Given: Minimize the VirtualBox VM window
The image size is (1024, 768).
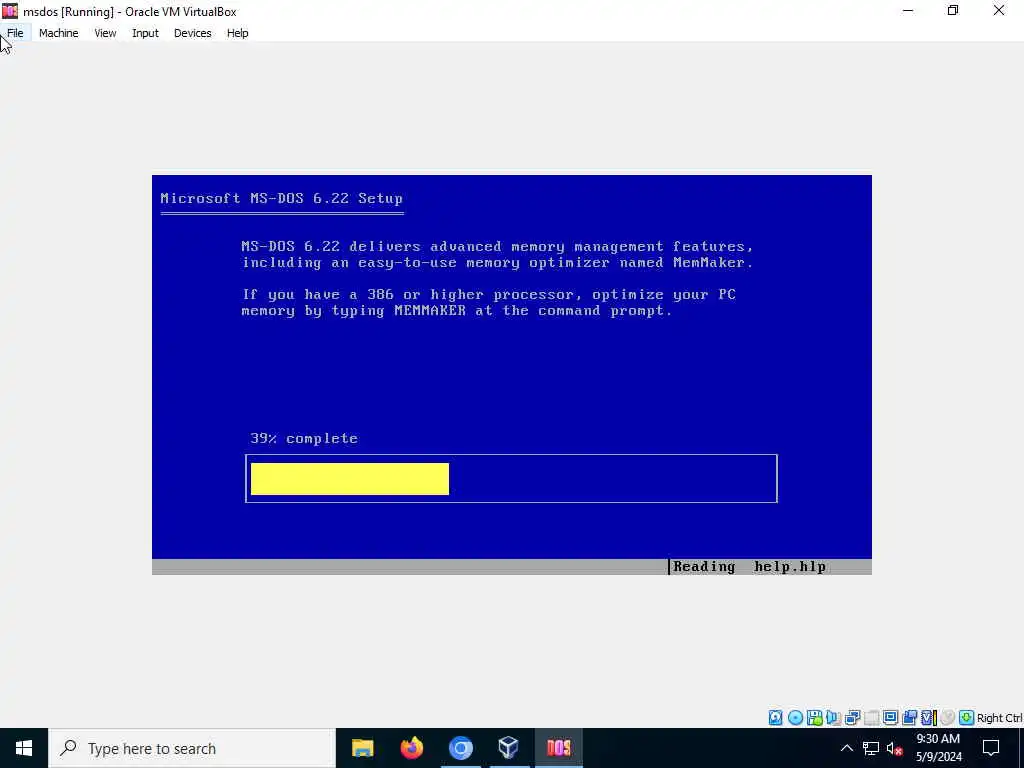Looking at the screenshot, I should coord(908,11).
